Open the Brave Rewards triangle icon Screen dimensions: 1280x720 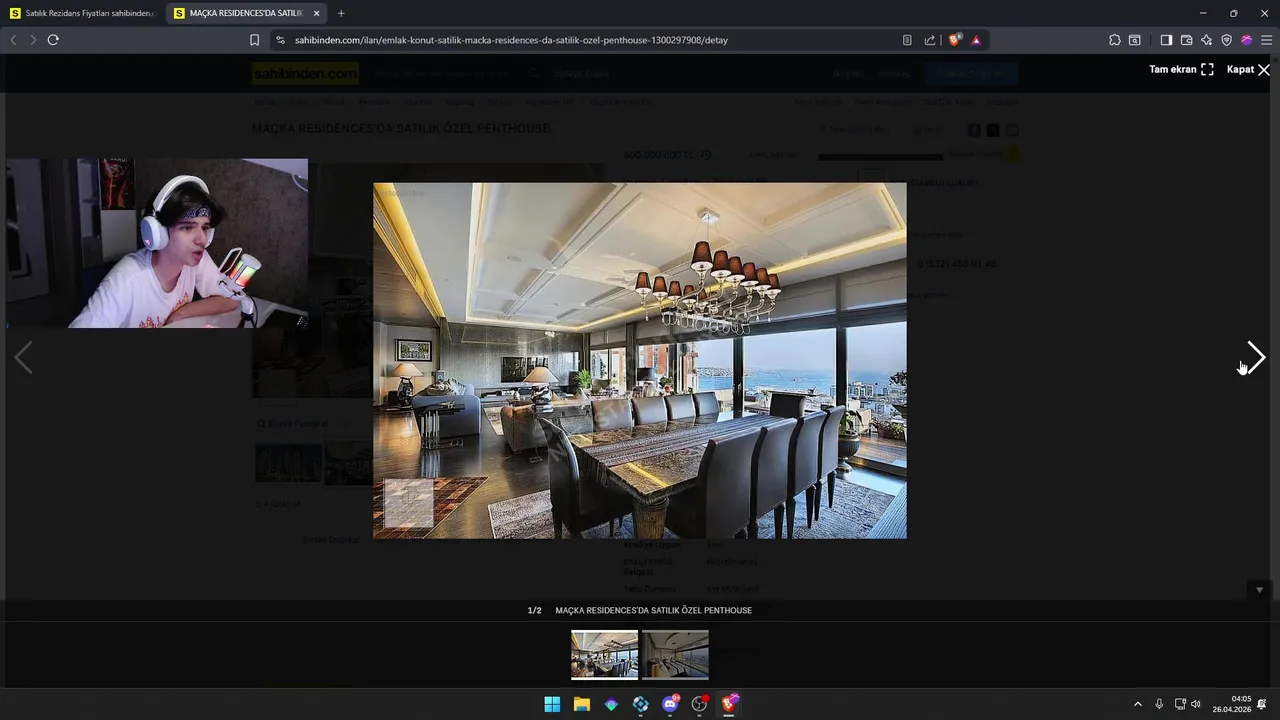976,40
